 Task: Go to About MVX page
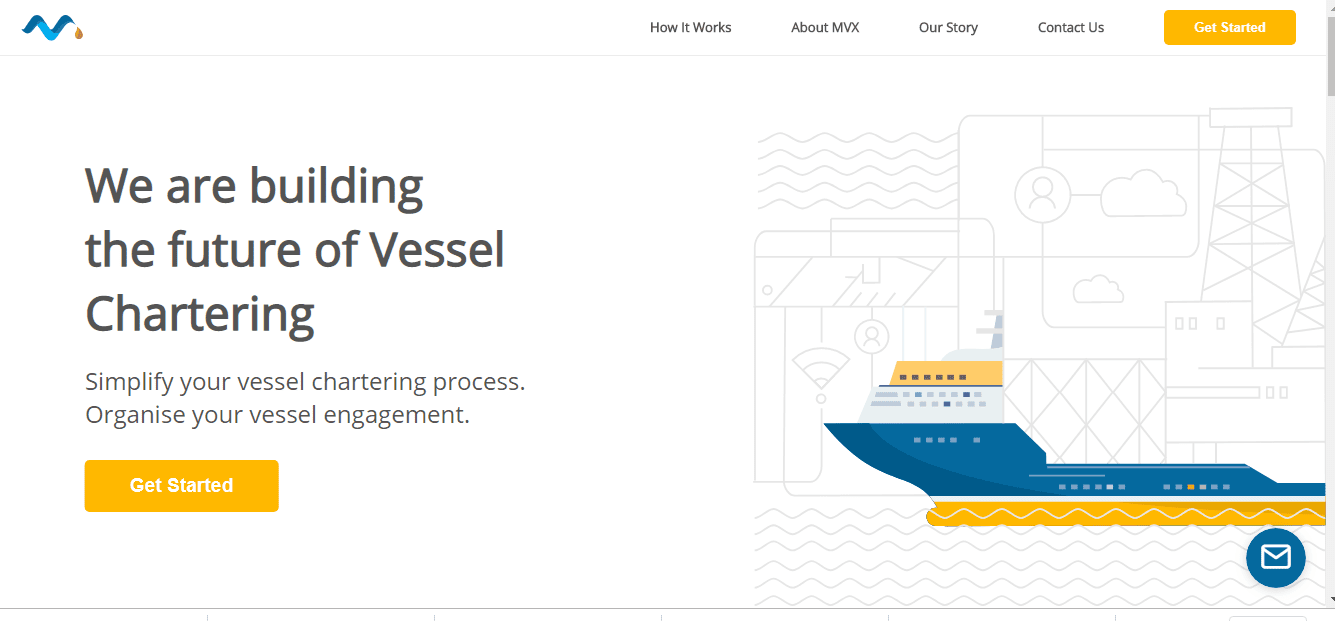click(825, 28)
